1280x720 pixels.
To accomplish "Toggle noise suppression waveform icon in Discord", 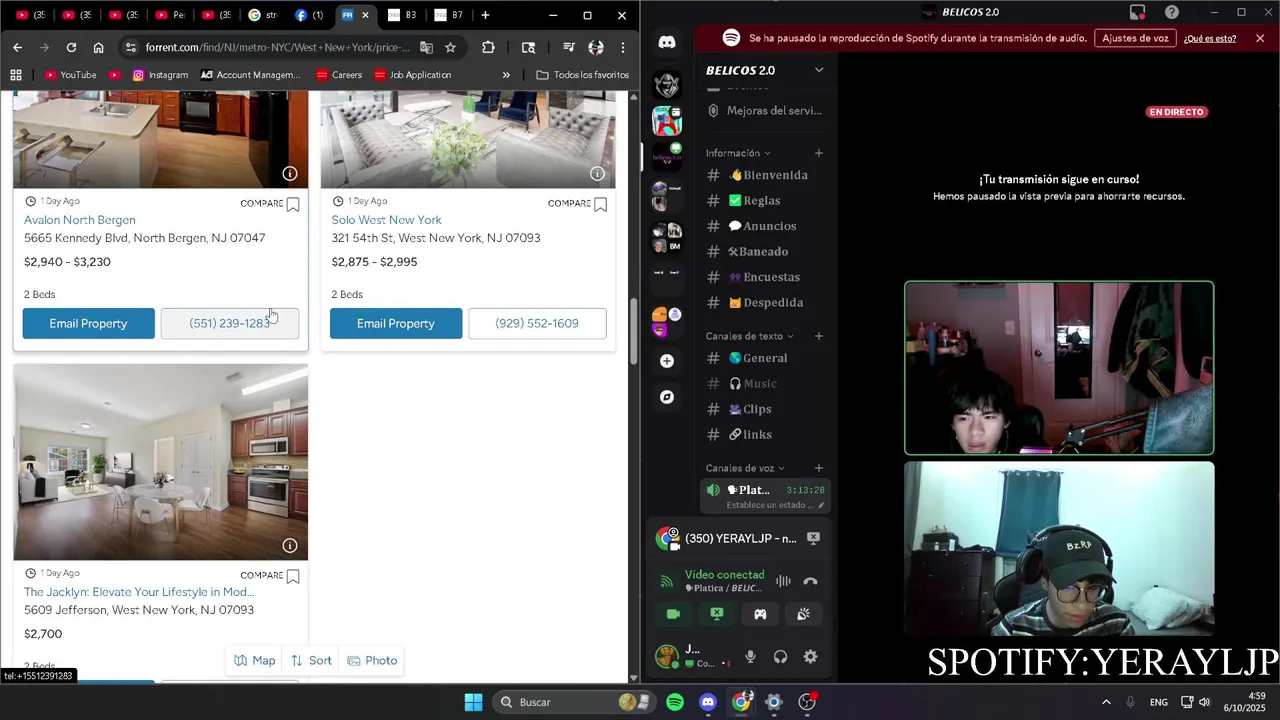I will (783, 581).
